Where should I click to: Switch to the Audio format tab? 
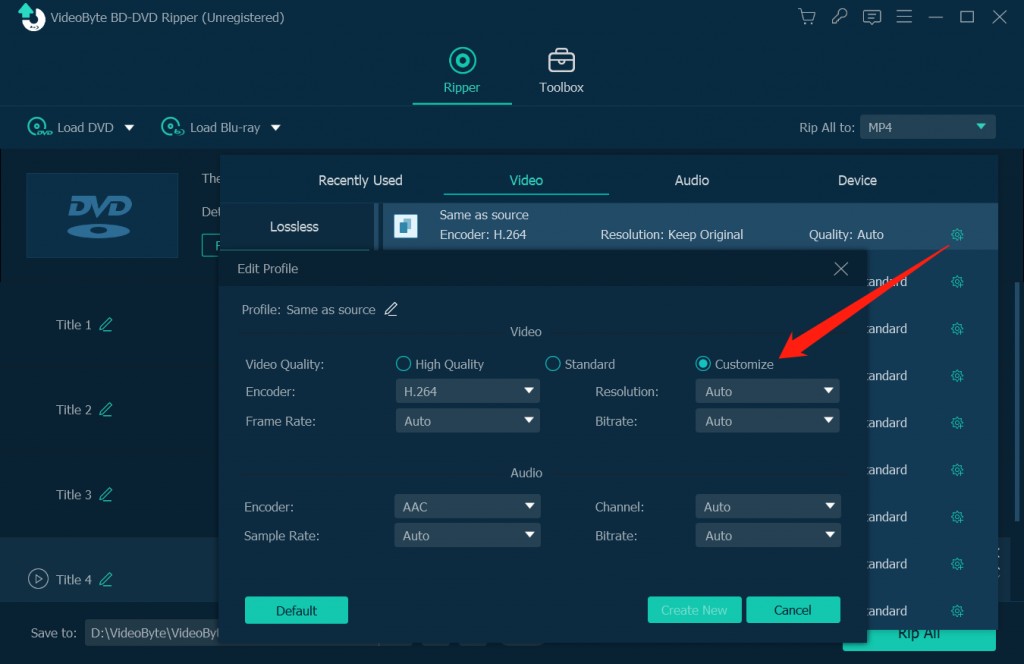(691, 181)
